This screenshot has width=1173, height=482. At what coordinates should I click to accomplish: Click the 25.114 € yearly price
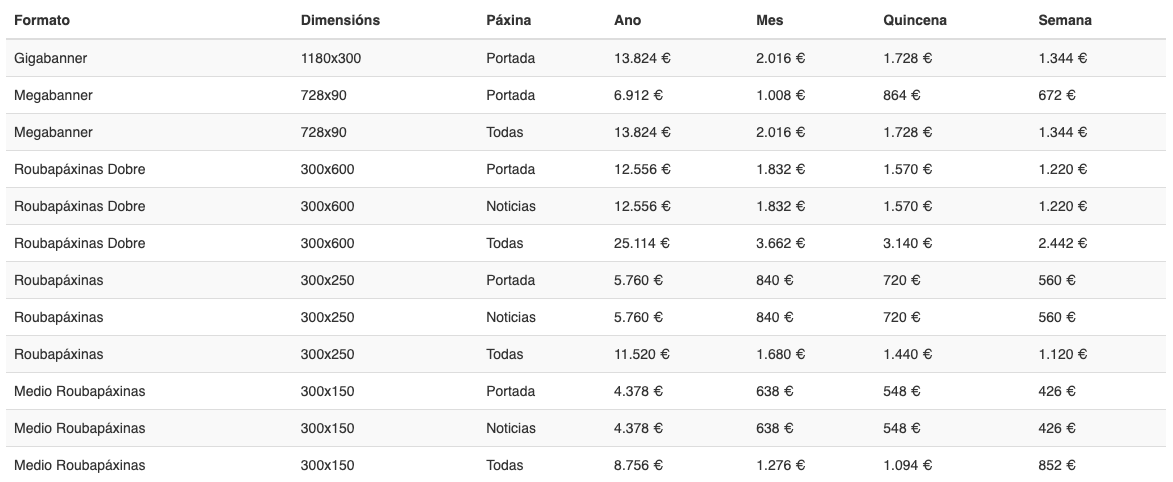pyautogui.click(x=642, y=243)
